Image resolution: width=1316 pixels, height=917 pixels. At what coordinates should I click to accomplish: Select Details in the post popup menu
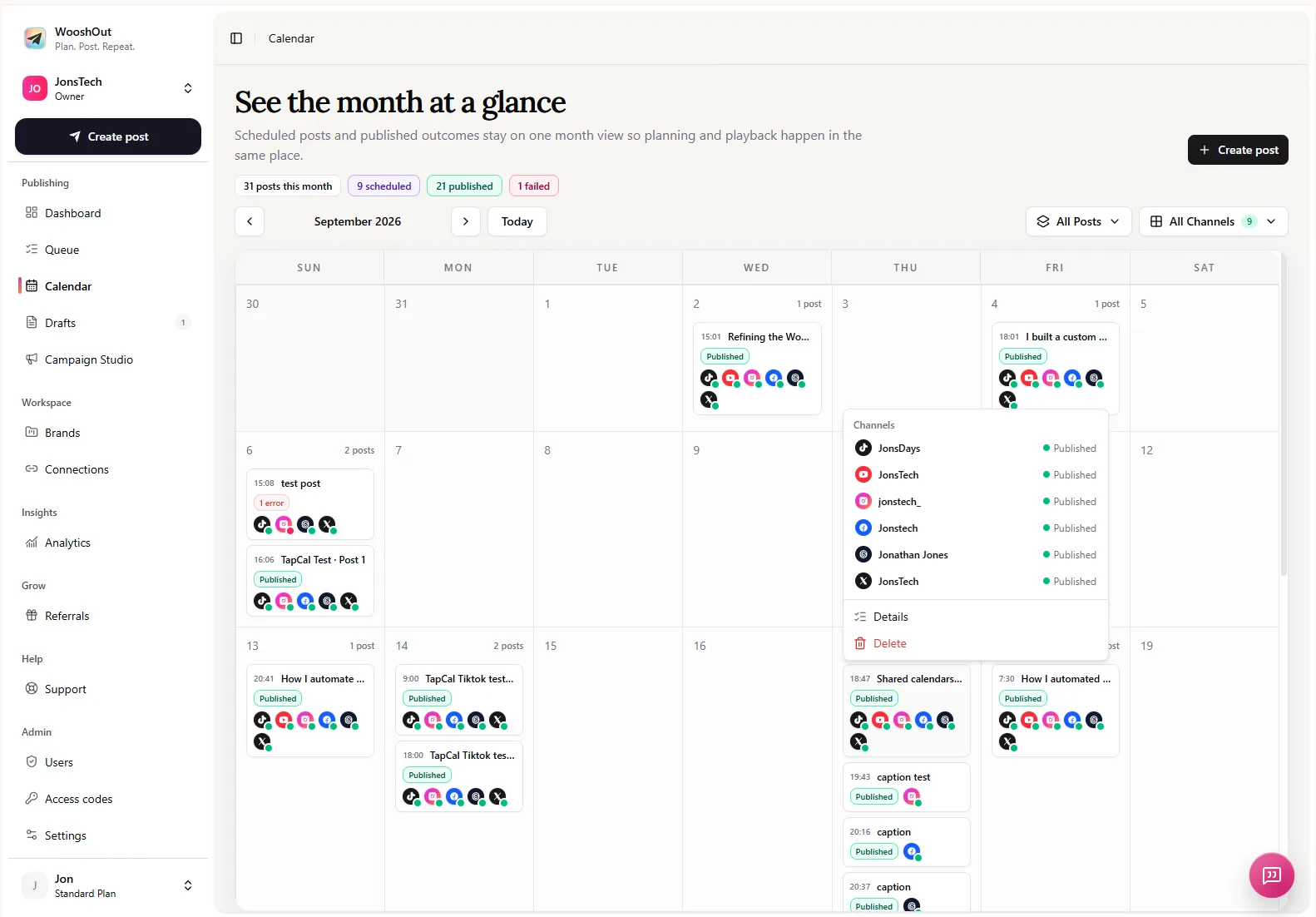(x=975, y=617)
